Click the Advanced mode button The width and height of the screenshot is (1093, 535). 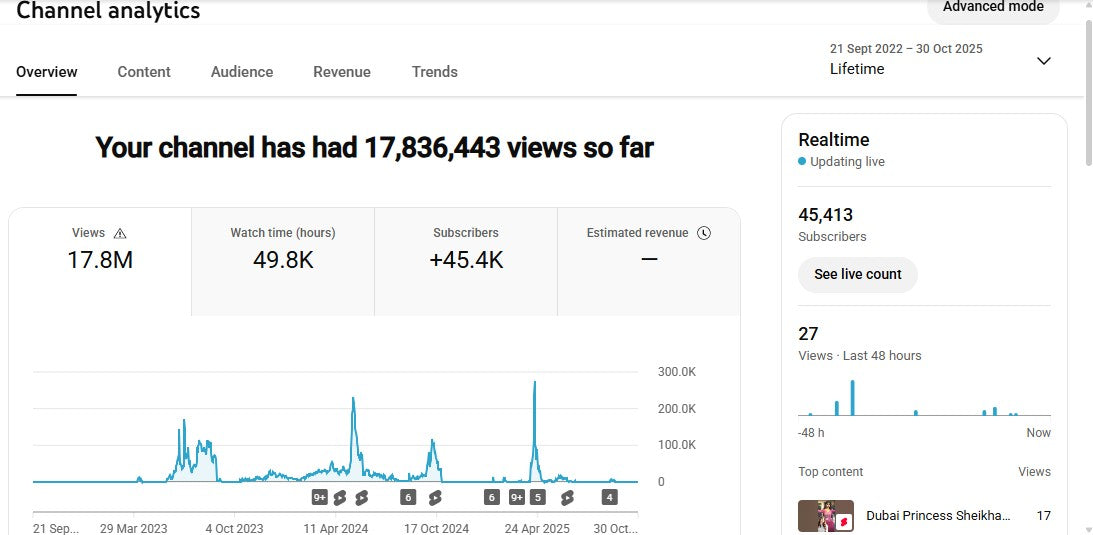(x=992, y=8)
